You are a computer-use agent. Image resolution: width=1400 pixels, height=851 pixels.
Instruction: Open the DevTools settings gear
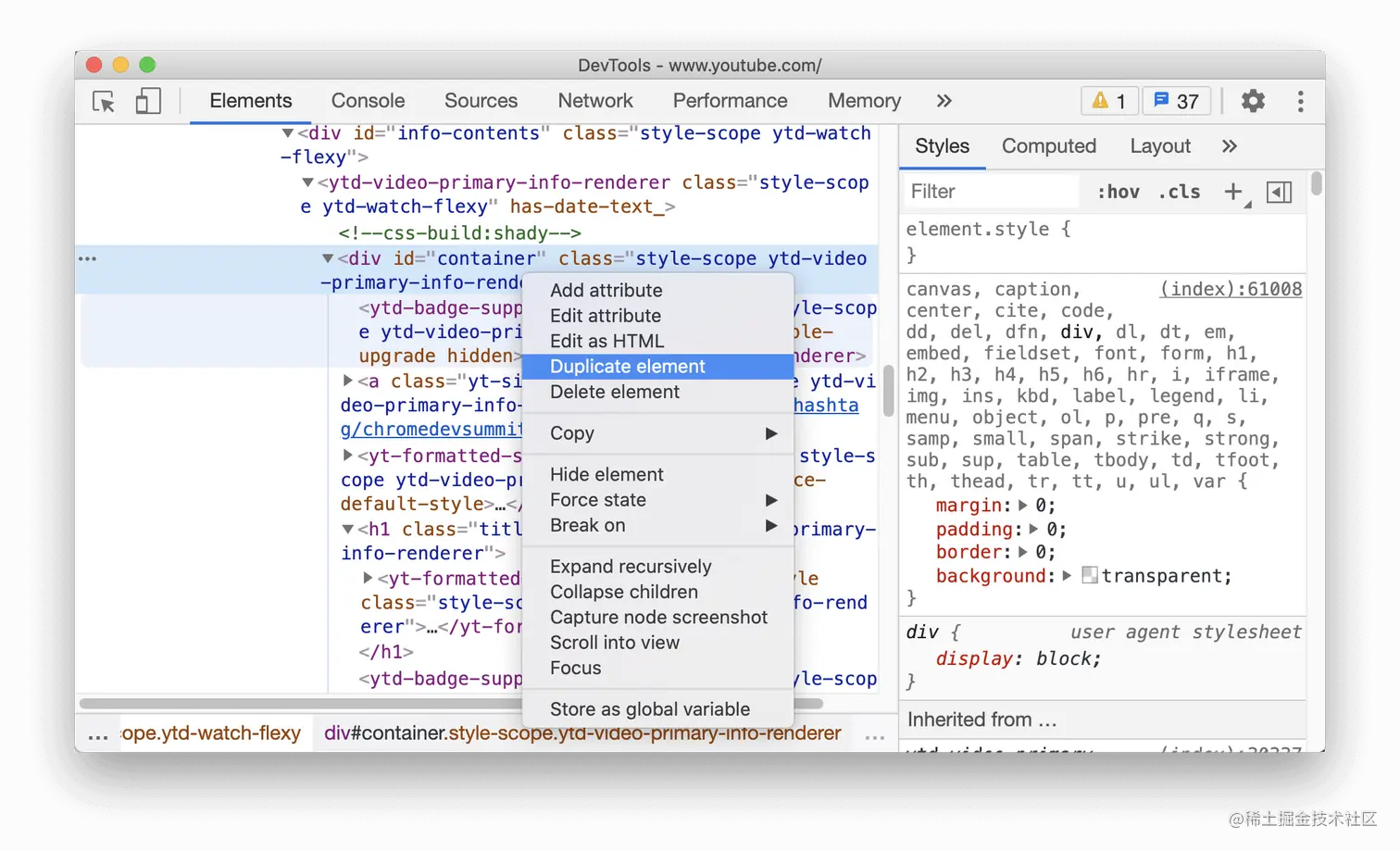point(1253,101)
